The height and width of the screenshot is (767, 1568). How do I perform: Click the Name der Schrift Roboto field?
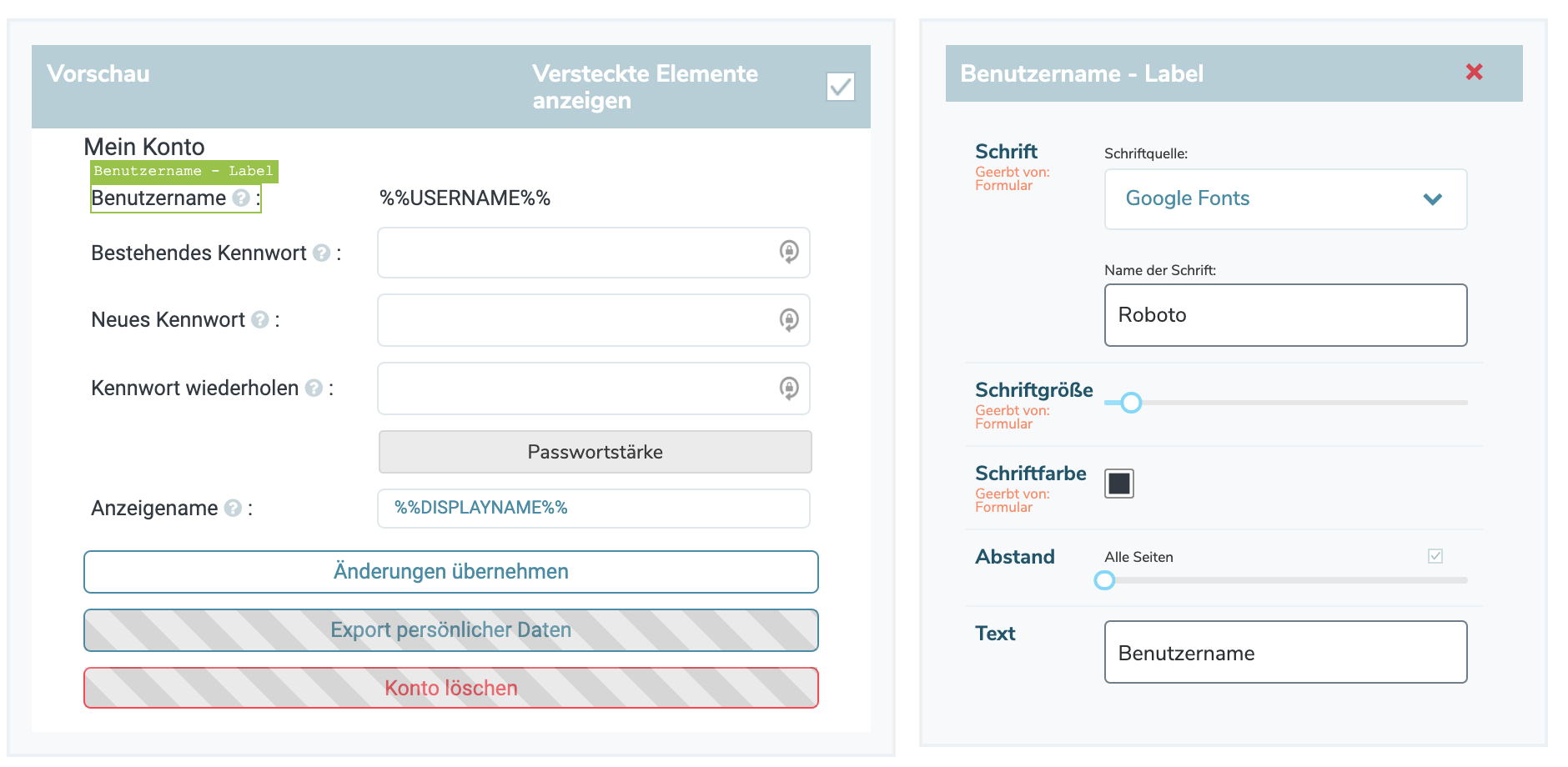pyautogui.click(x=1284, y=315)
